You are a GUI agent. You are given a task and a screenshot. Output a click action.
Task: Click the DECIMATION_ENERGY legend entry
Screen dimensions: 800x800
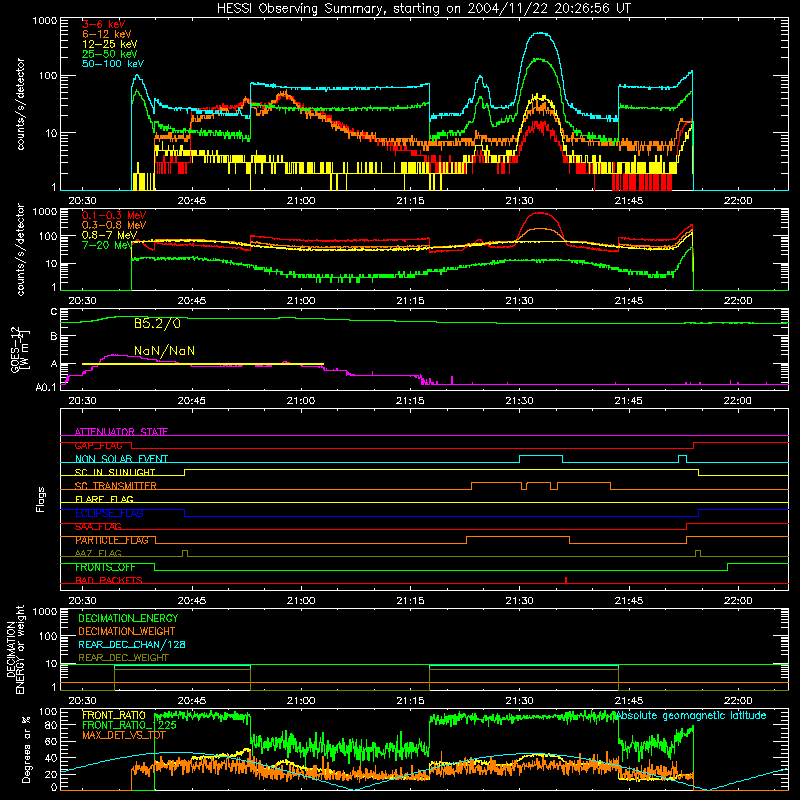128,618
